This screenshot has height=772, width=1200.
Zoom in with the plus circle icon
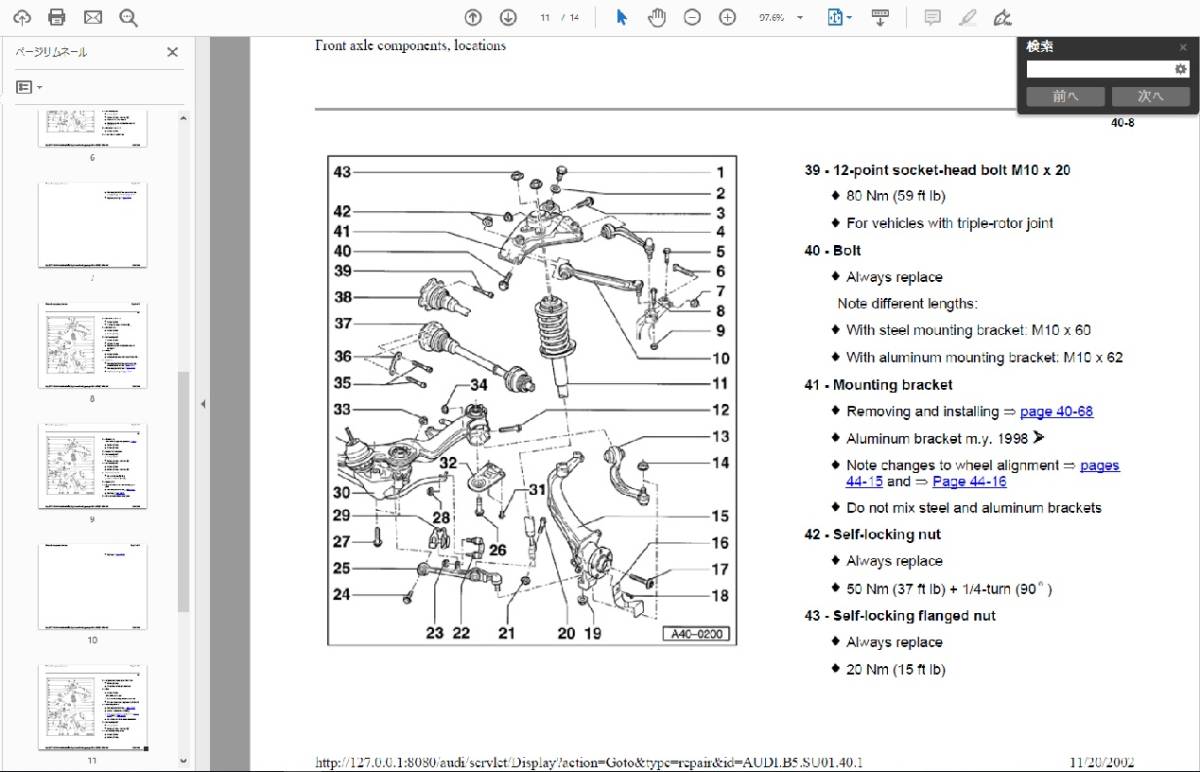click(727, 17)
